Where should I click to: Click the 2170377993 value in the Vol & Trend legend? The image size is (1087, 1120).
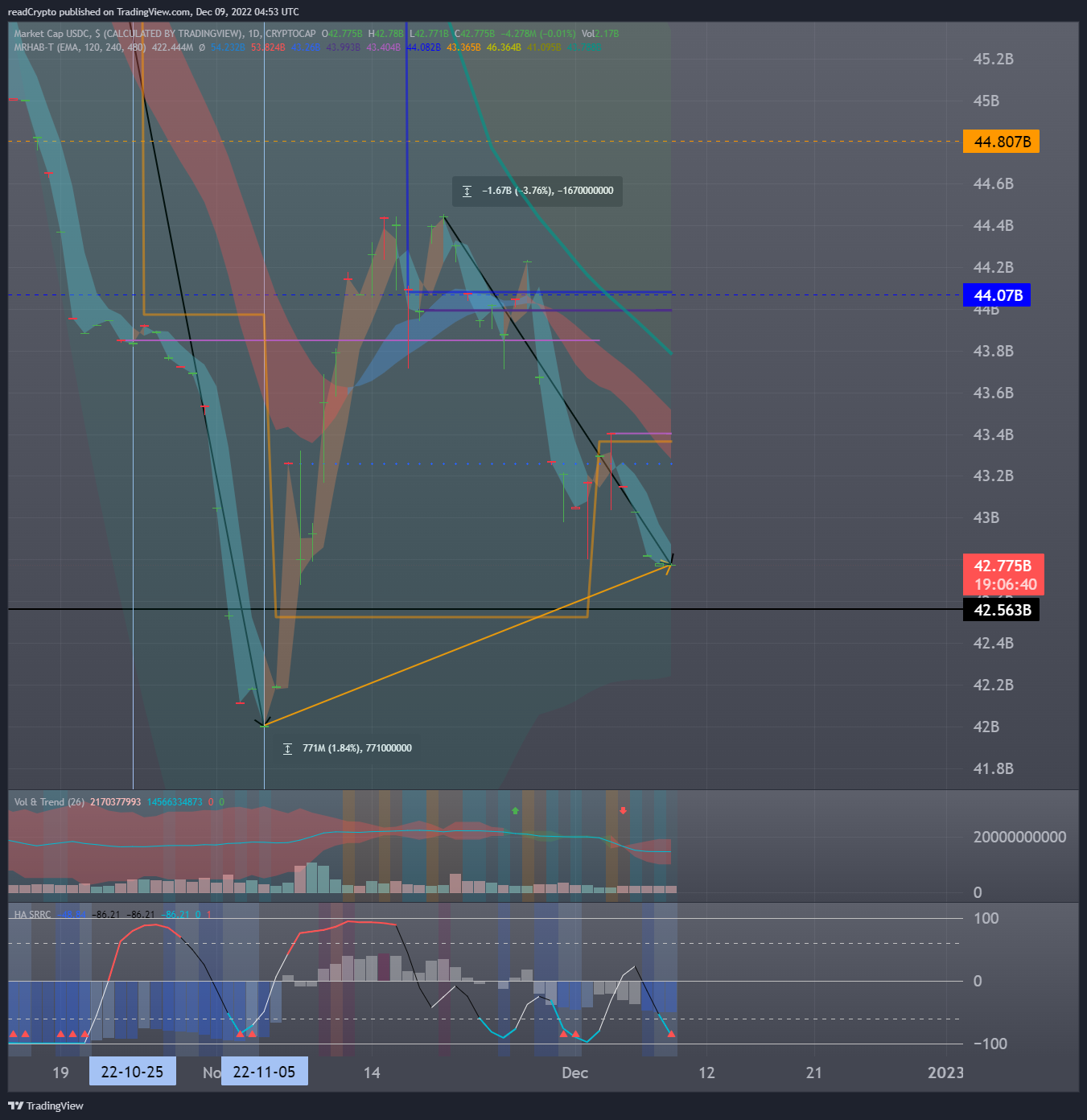coord(116,802)
